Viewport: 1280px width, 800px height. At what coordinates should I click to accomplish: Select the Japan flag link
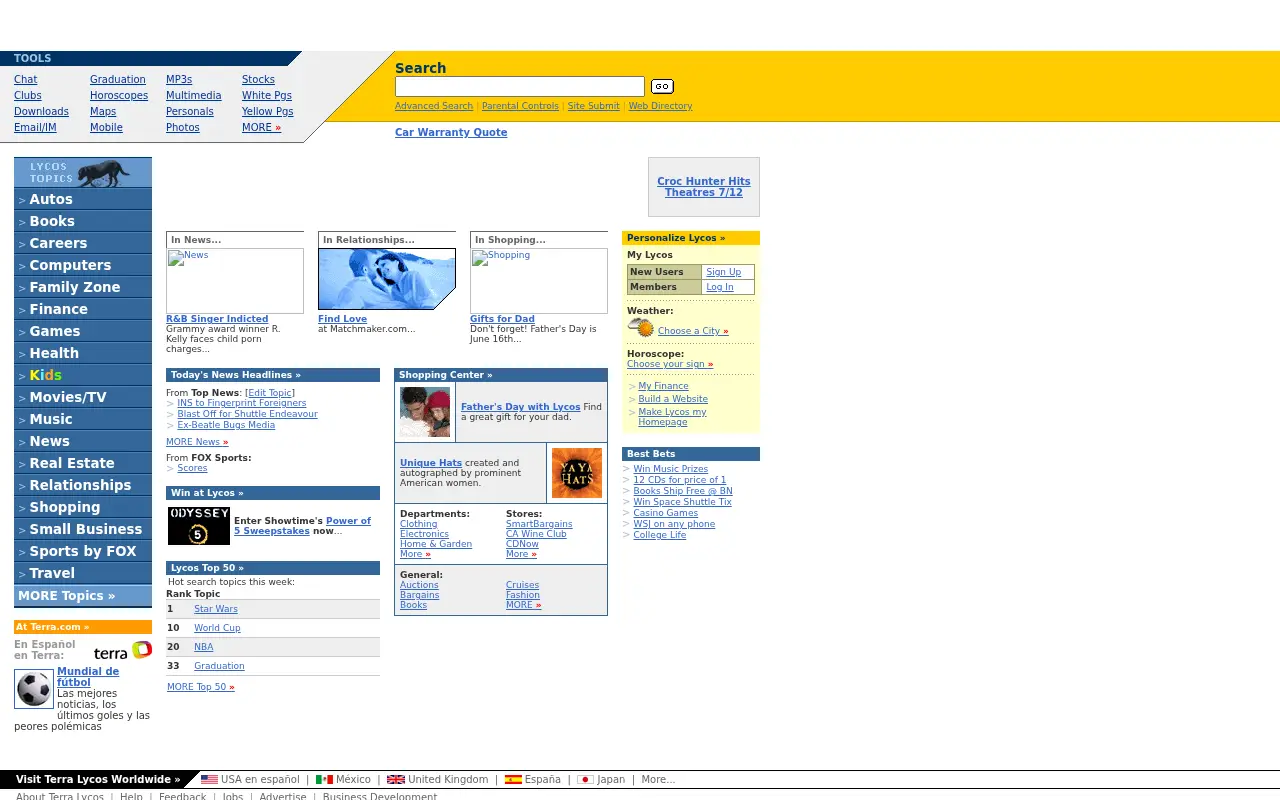click(601, 780)
